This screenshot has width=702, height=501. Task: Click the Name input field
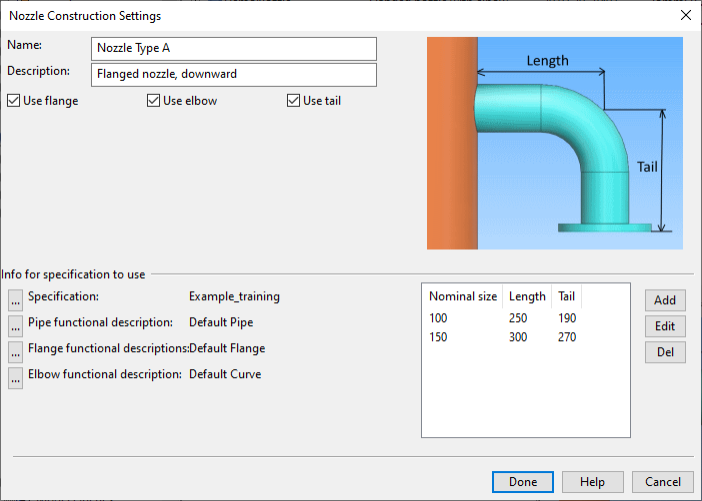233,49
